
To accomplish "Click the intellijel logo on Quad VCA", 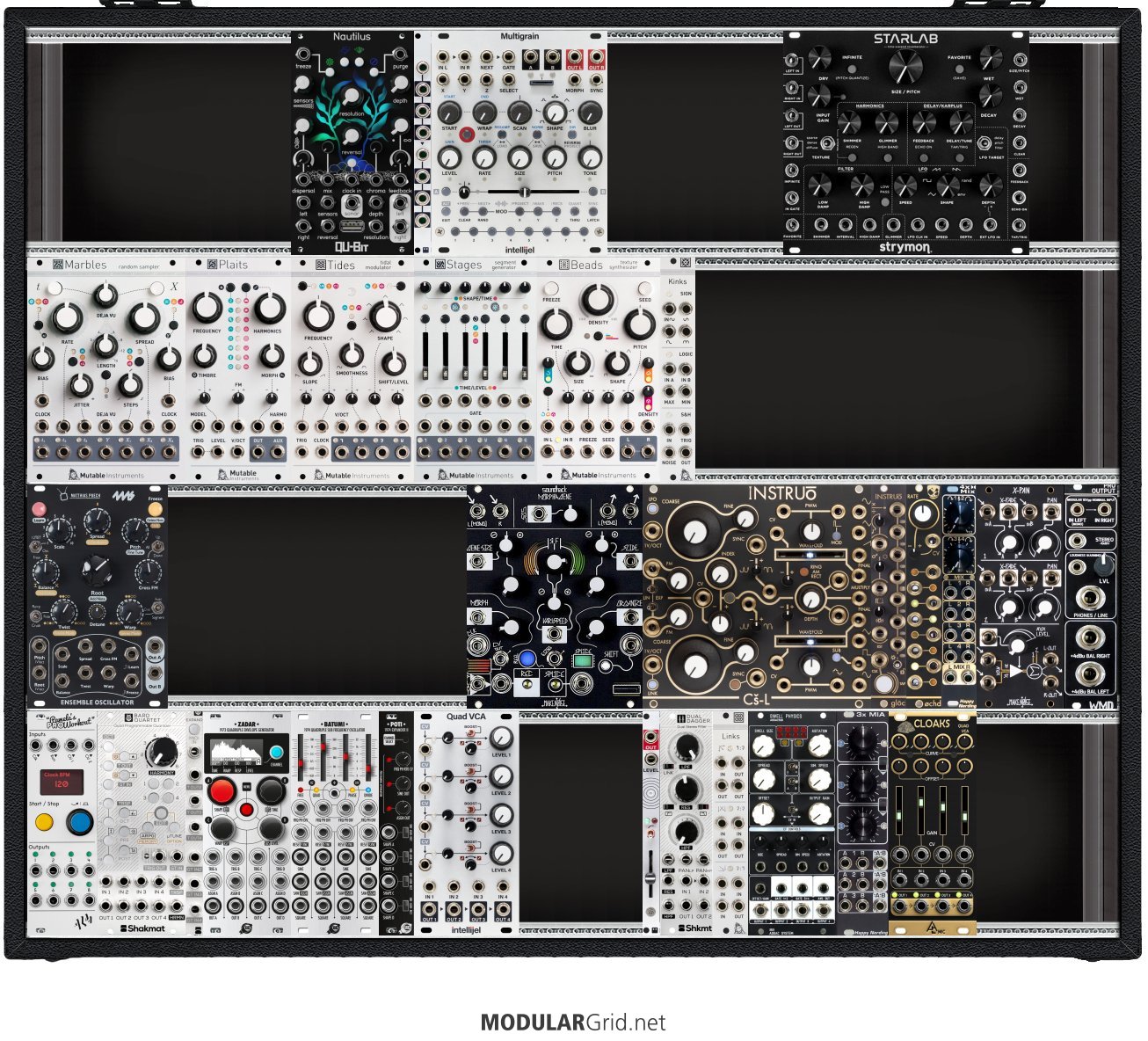I will pyautogui.click(x=466, y=929).
